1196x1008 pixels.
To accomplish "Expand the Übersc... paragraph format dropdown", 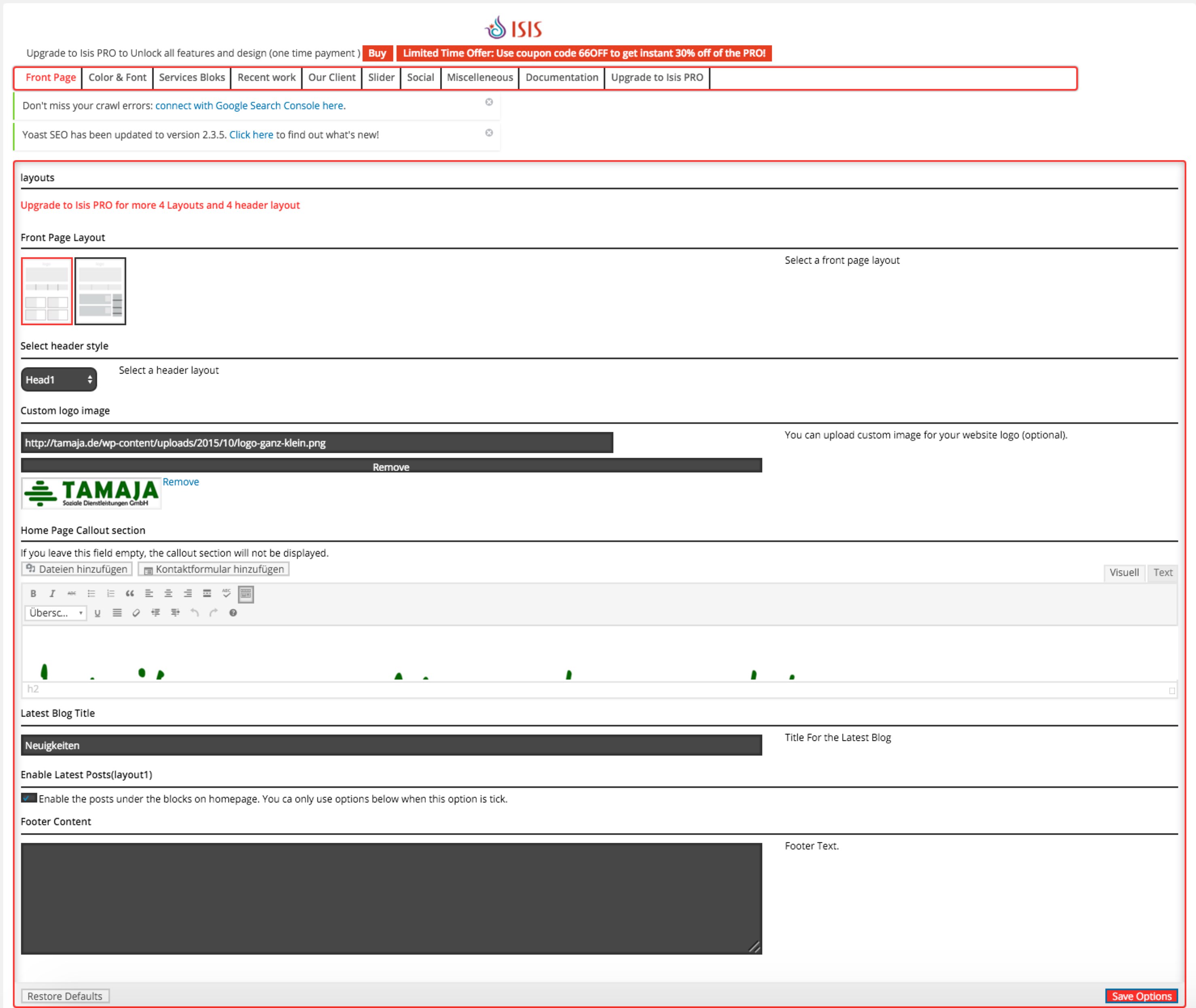I will 55,612.
